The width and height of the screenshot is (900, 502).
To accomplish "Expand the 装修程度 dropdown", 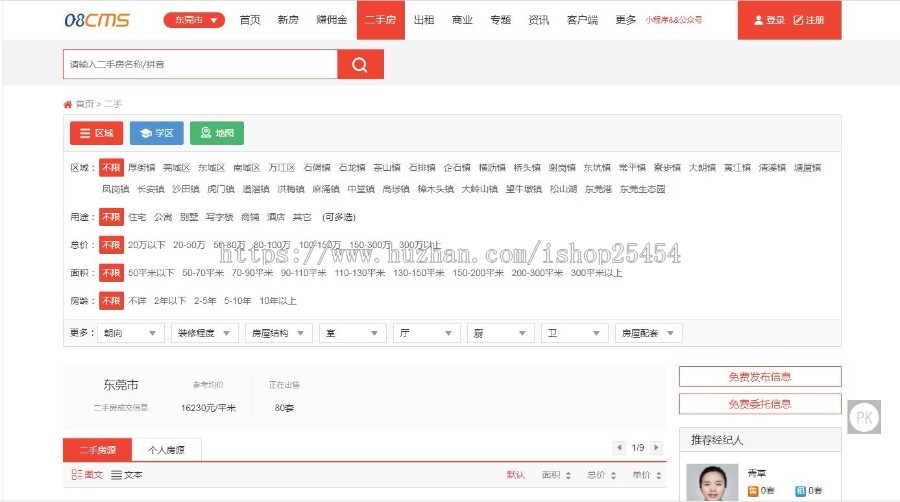I will tap(204, 333).
